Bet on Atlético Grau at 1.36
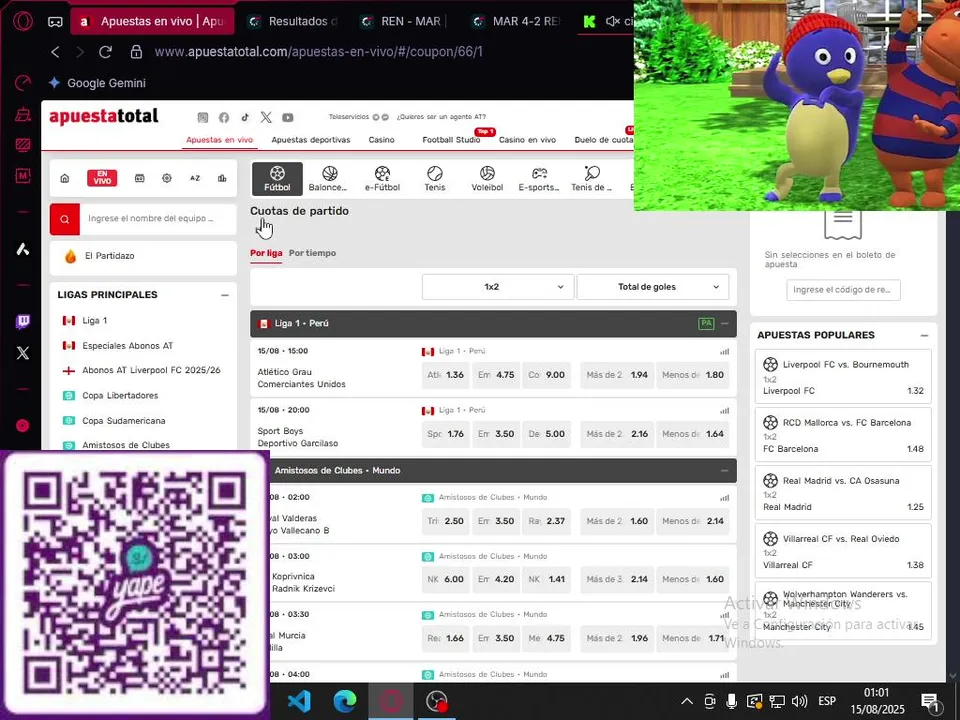Image resolution: width=960 pixels, height=720 pixels. (x=445, y=375)
